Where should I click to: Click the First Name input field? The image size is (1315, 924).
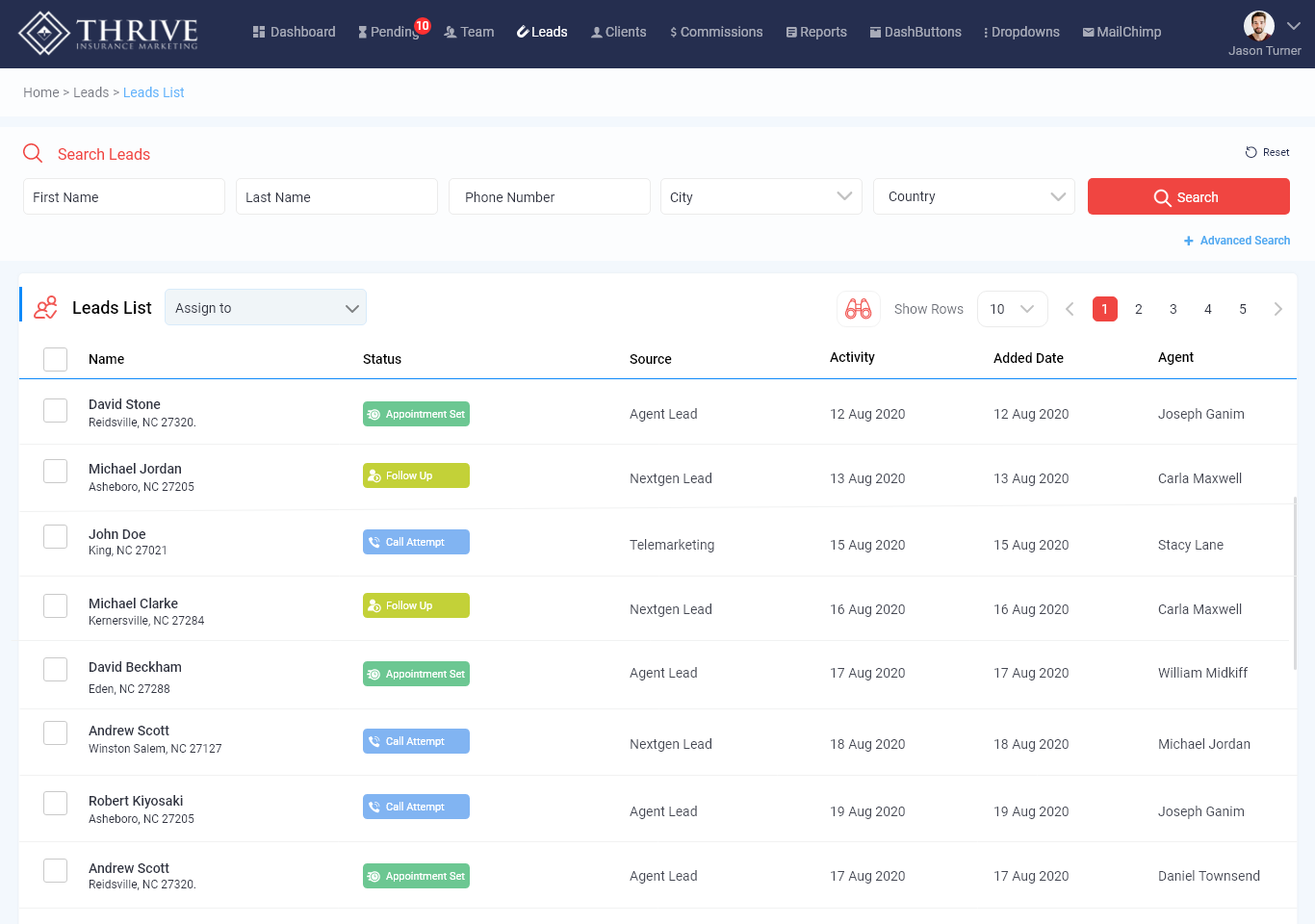(124, 196)
